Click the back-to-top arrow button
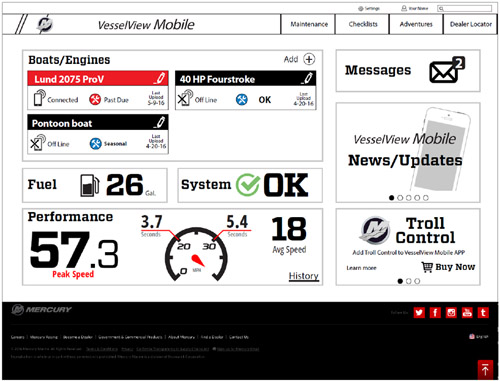 (x=485, y=369)
